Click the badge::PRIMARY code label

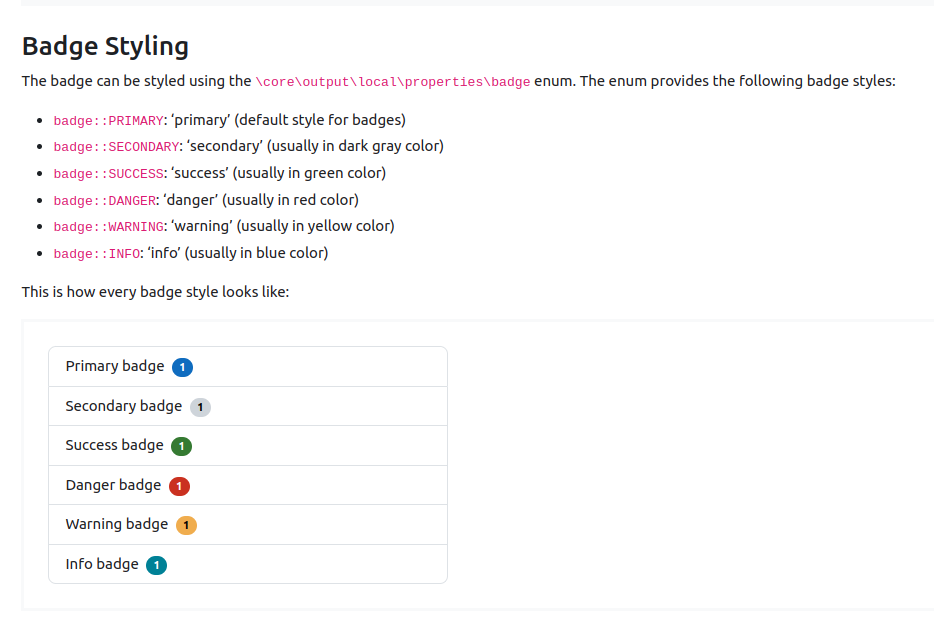point(108,121)
